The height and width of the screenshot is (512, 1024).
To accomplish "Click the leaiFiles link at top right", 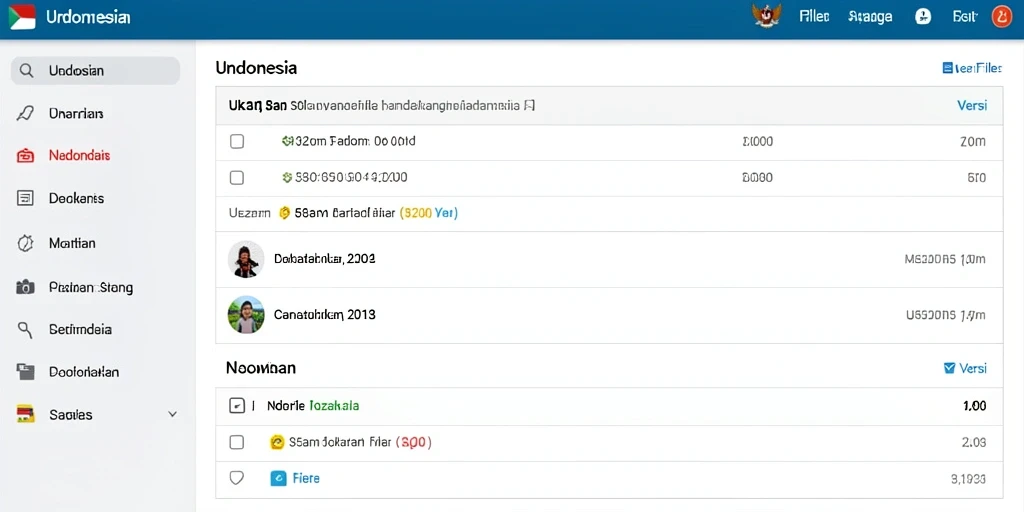I will (972, 68).
